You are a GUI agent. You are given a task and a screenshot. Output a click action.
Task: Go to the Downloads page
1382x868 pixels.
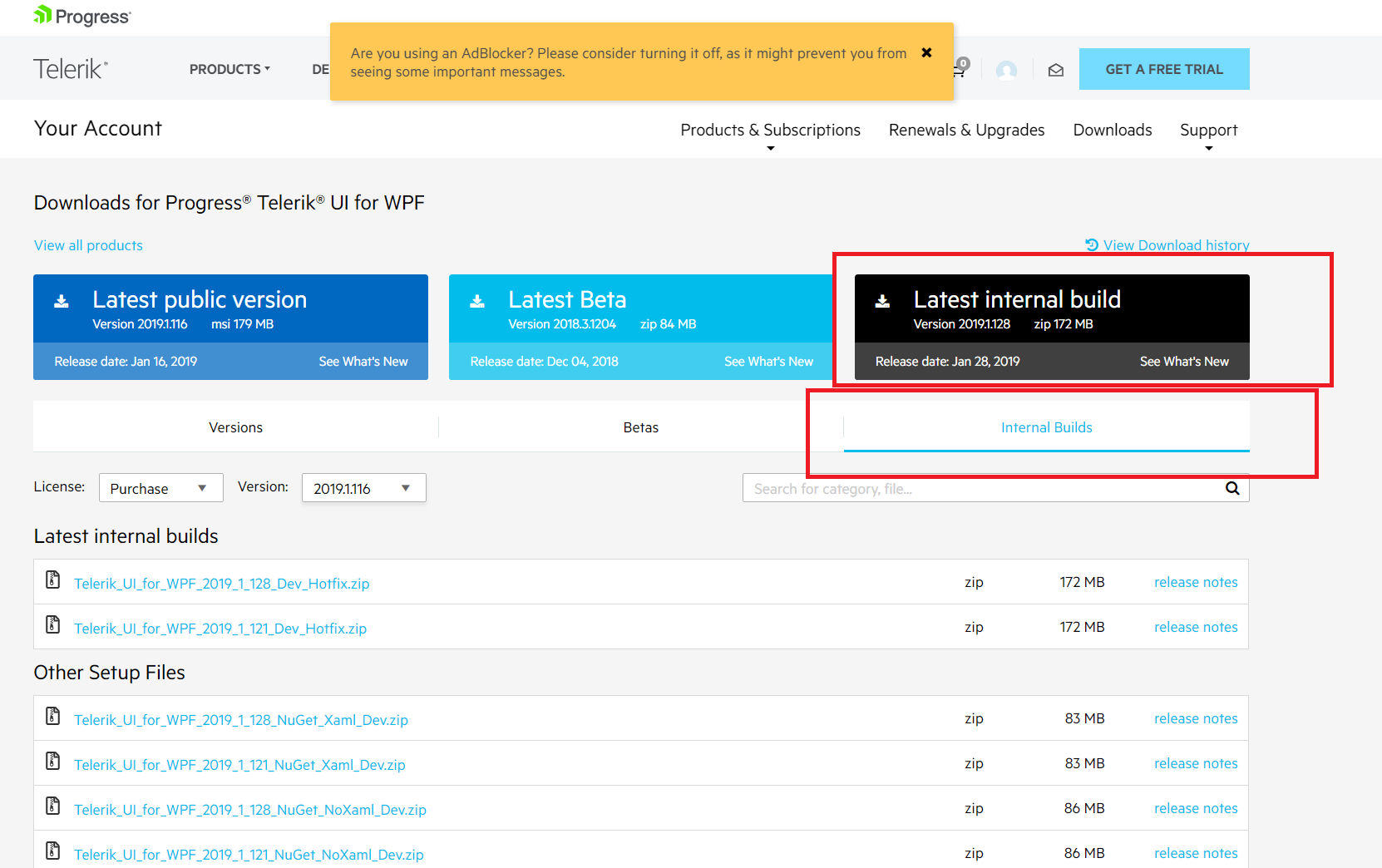(x=1113, y=130)
